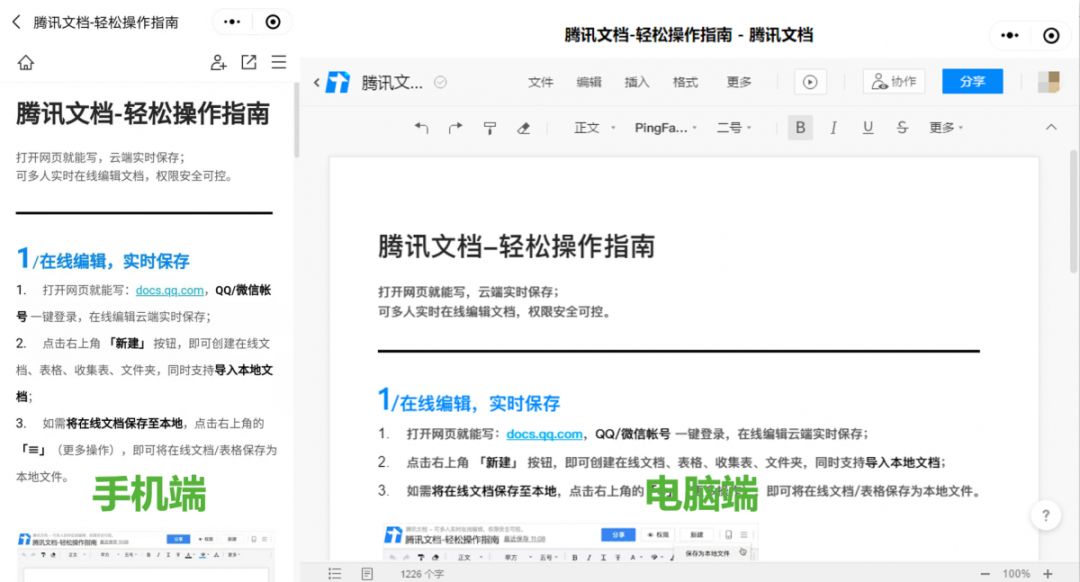
Task: Toggle bold formatting
Action: pyautogui.click(x=800, y=127)
